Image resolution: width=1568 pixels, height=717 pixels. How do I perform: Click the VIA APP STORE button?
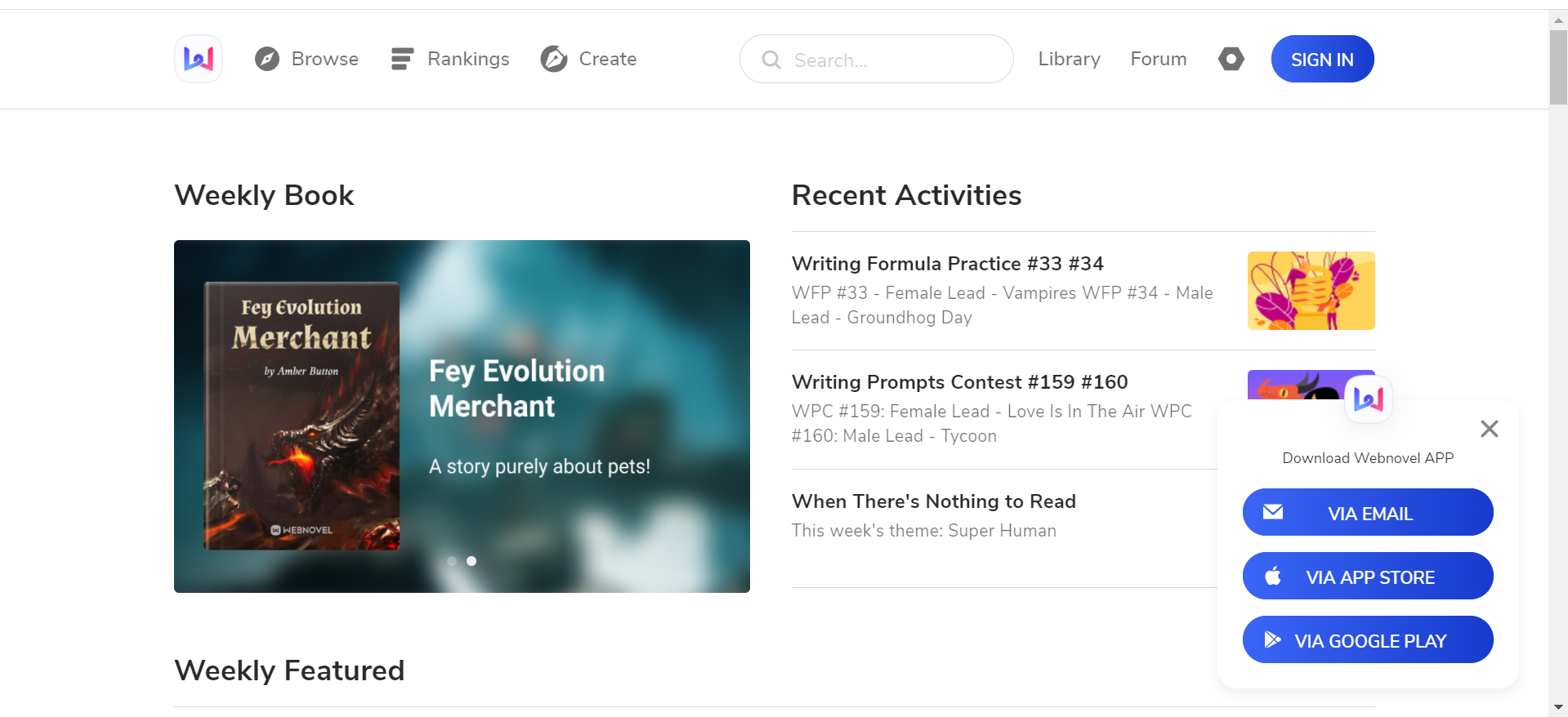point(1368,576)
